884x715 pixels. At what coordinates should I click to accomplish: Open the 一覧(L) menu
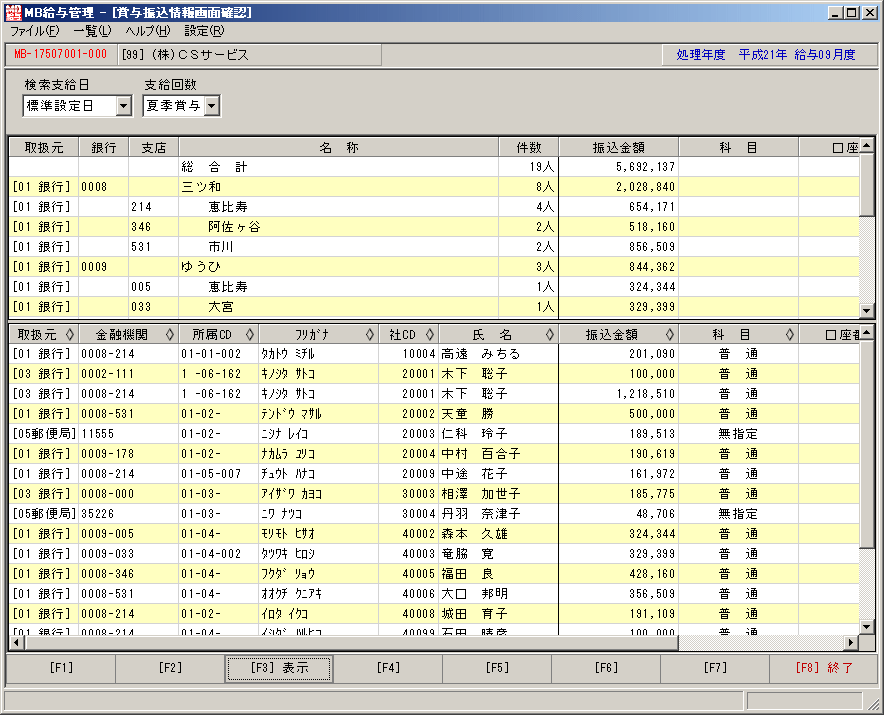[x=92, y=31]
